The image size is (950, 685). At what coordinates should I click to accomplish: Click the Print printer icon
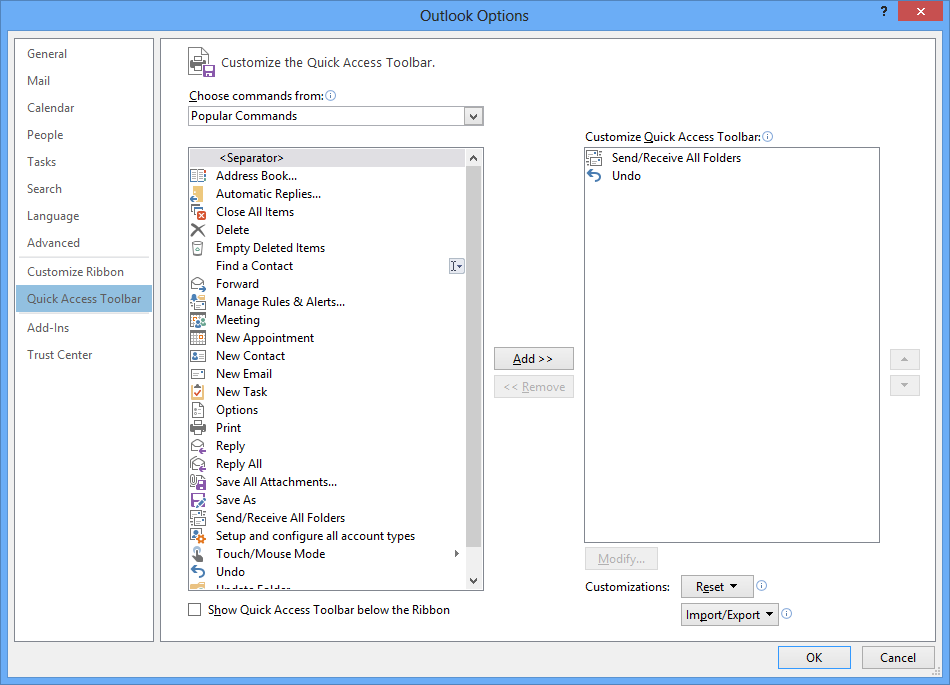point(198,428)
